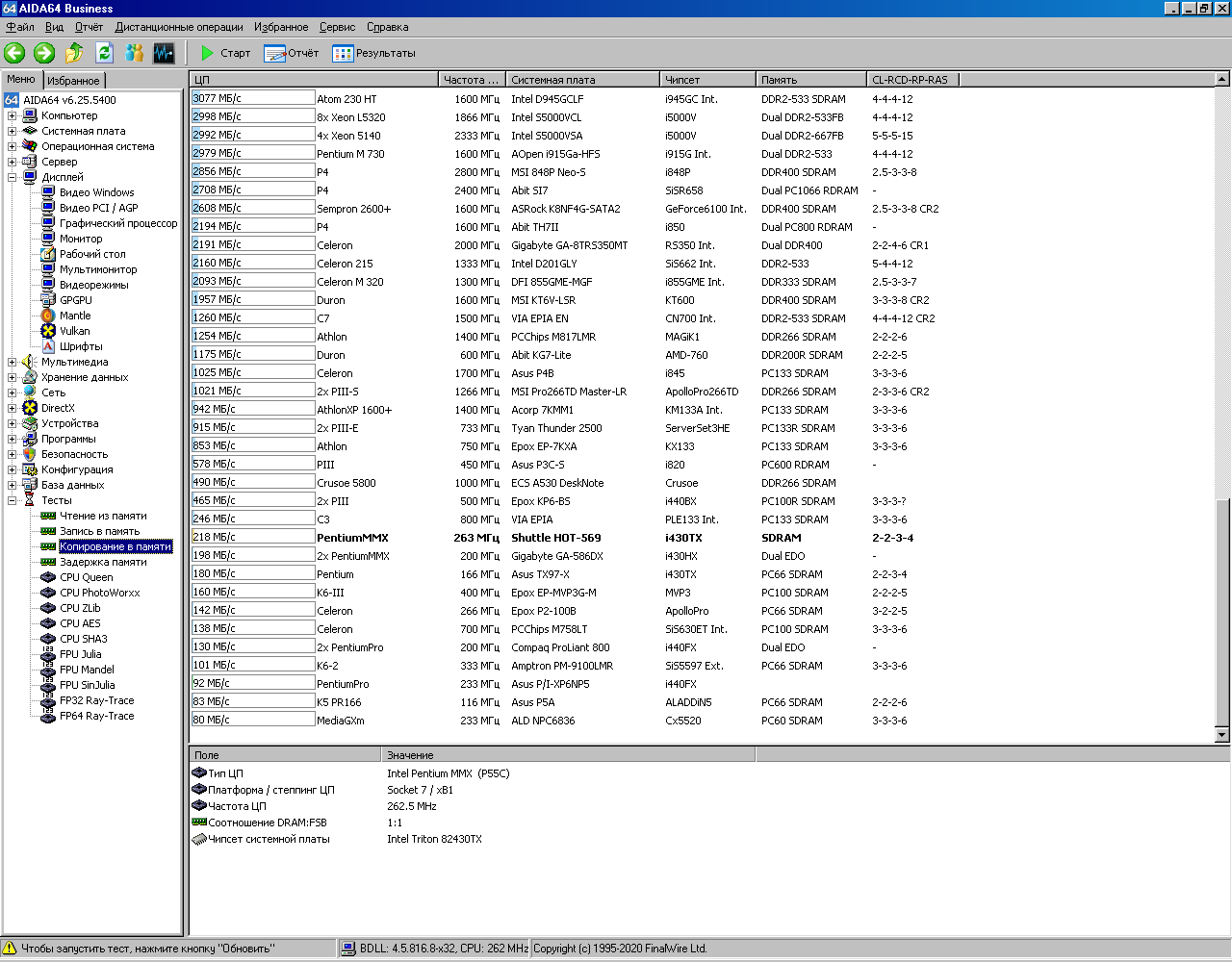Expand the Мультимедиа tree node
Screen dimensions: 1232x962
(12, 362)
